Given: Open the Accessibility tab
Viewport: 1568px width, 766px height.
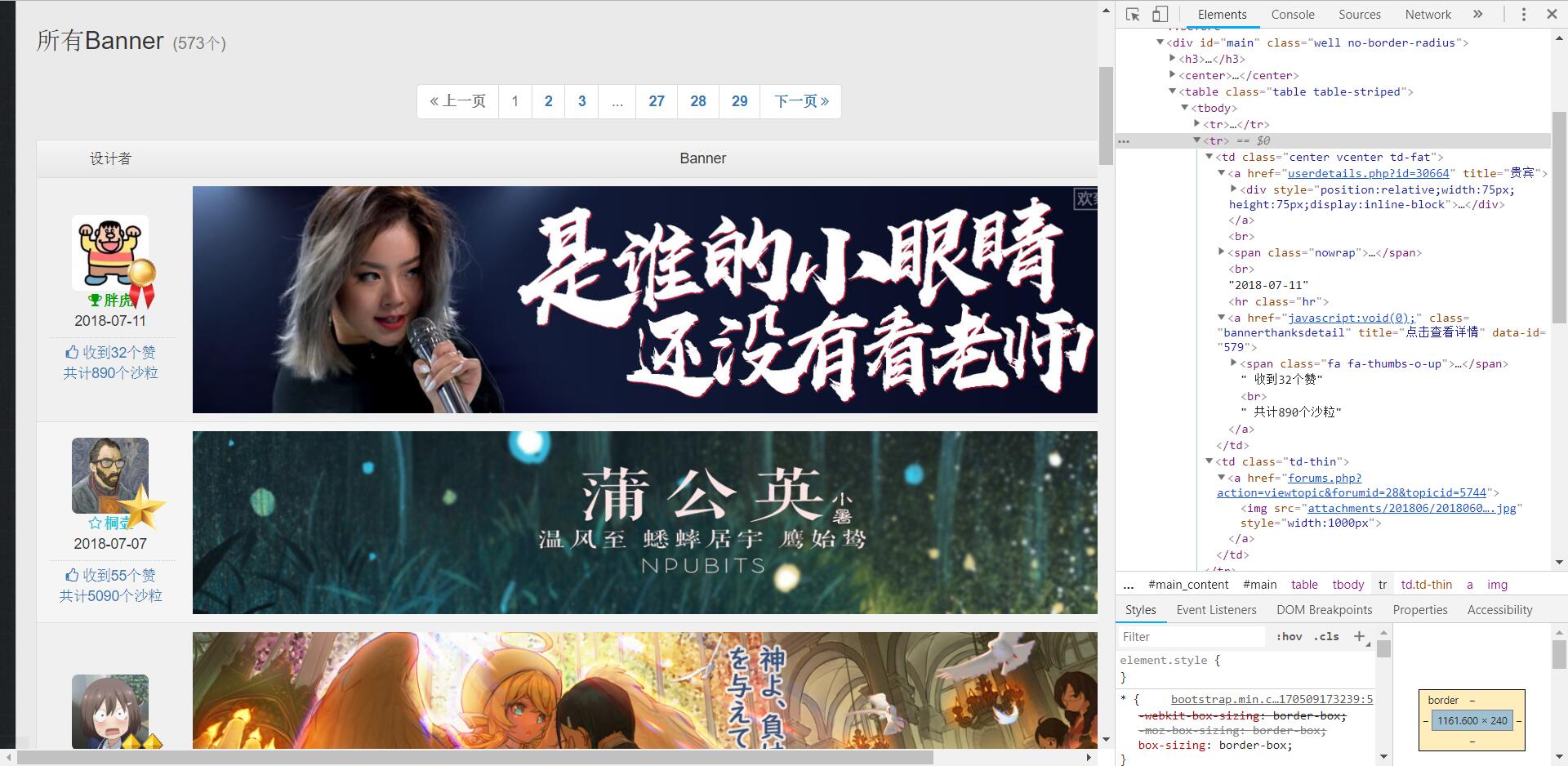Looking at the screenshot, I should (x=1499, y=610).
